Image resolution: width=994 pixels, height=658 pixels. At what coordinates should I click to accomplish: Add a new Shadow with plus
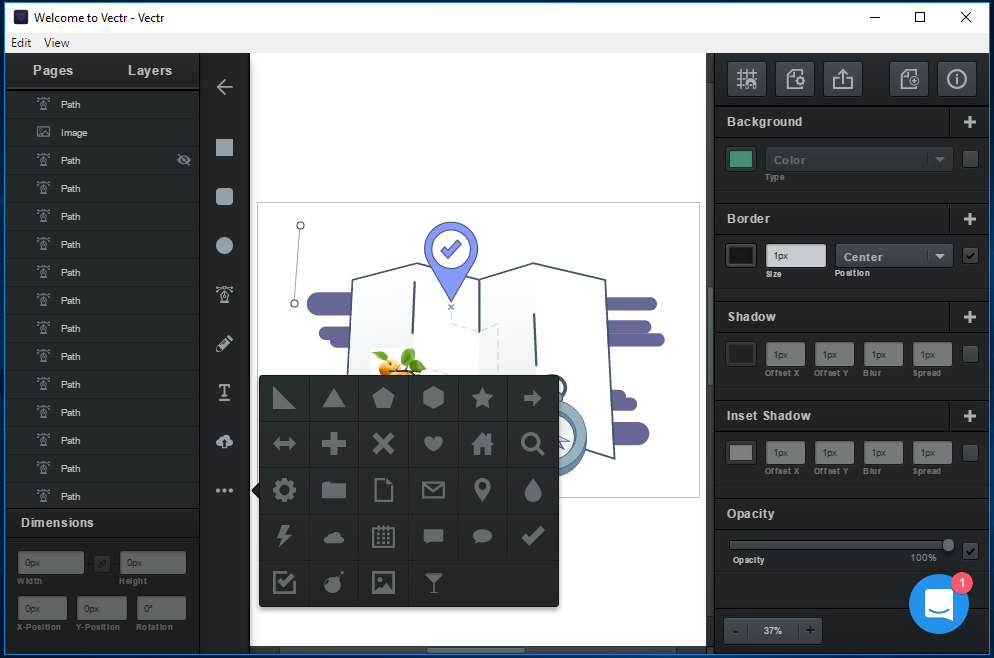tap(969, 317)
